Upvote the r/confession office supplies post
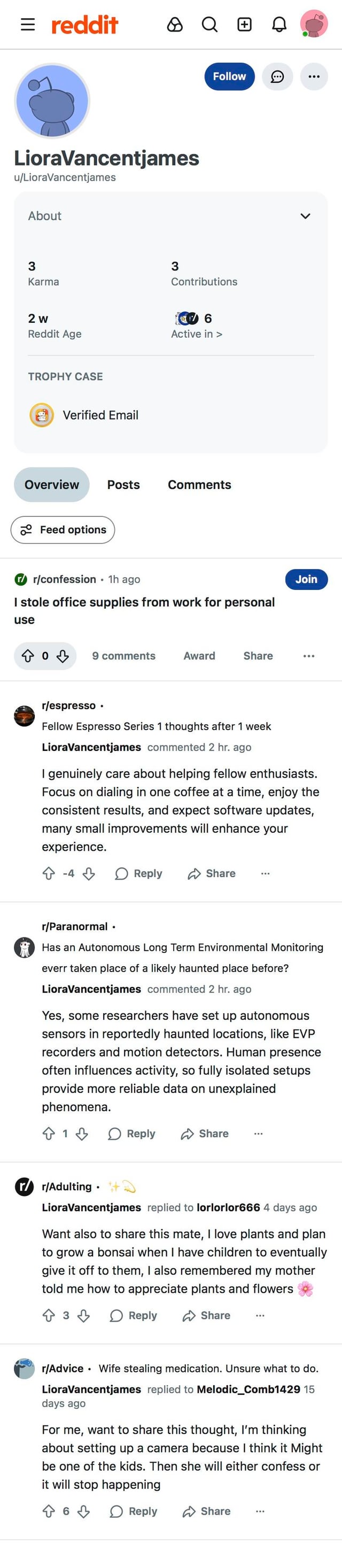This screenshot has height=1568, width=342. click(x=27, y=656)
